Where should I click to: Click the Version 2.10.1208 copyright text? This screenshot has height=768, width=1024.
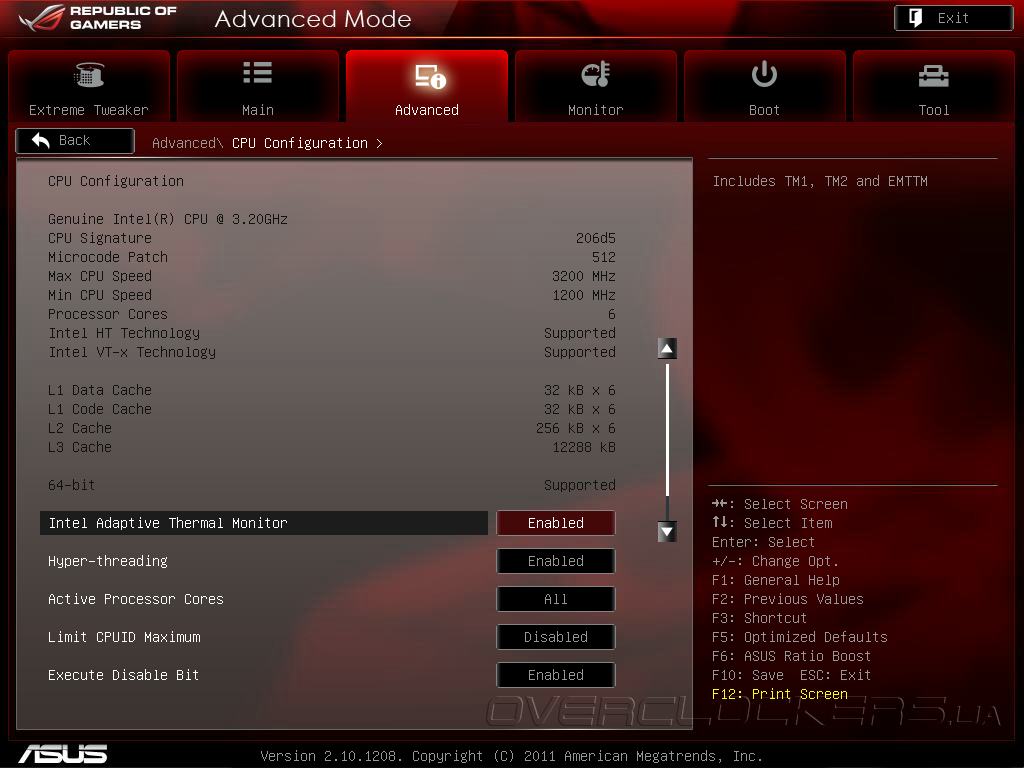pos(511,756)
